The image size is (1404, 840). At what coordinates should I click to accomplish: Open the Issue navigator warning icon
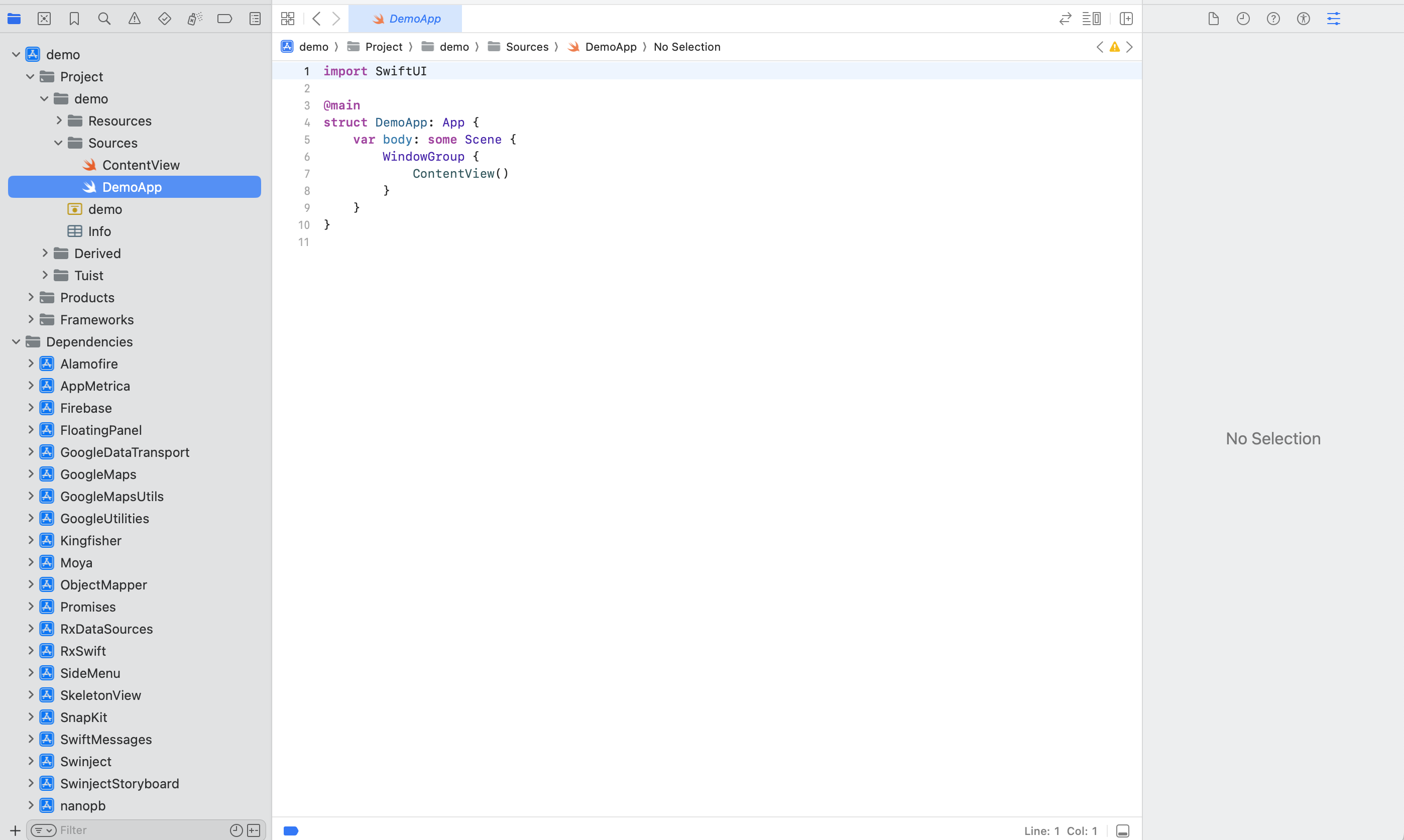coord(134,19)
